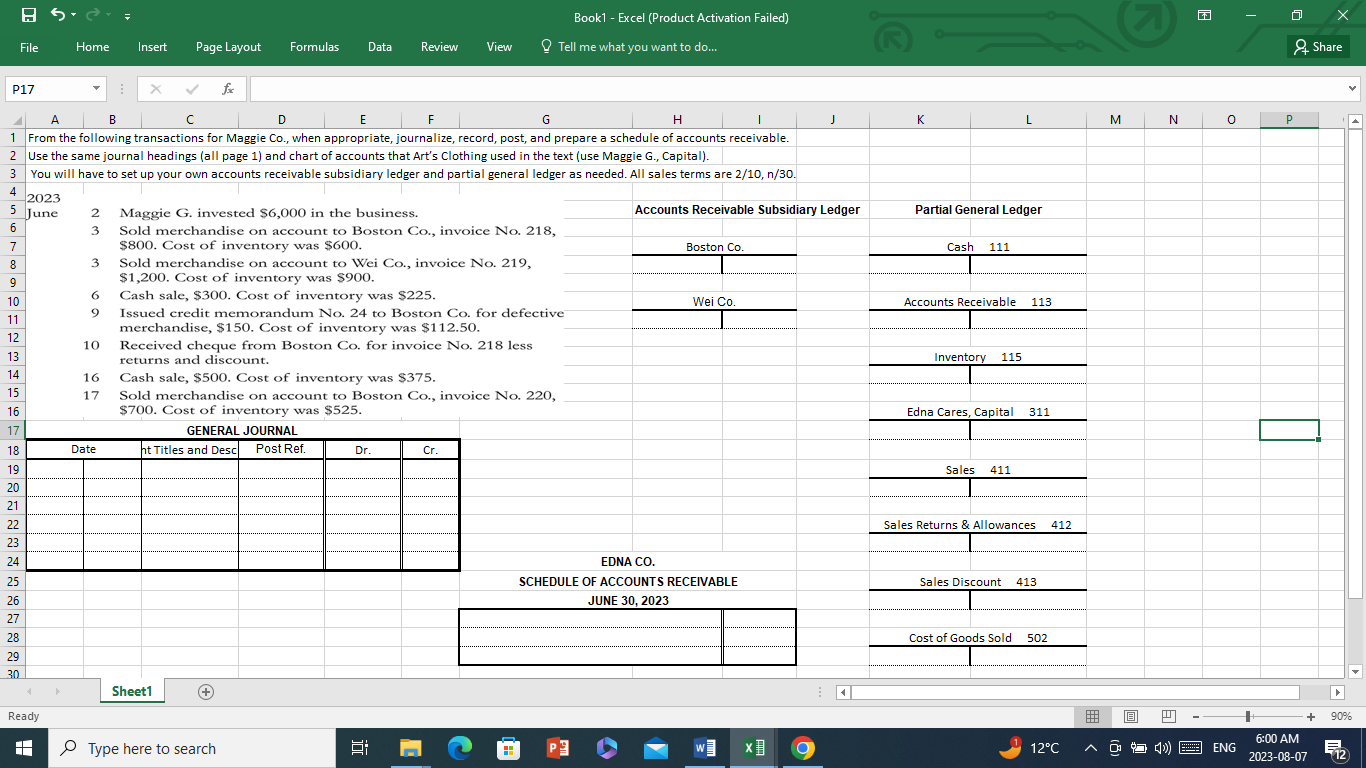Open the Name Box dropdown arrow
The image size is (1366, 768).
tap(98, 89)
